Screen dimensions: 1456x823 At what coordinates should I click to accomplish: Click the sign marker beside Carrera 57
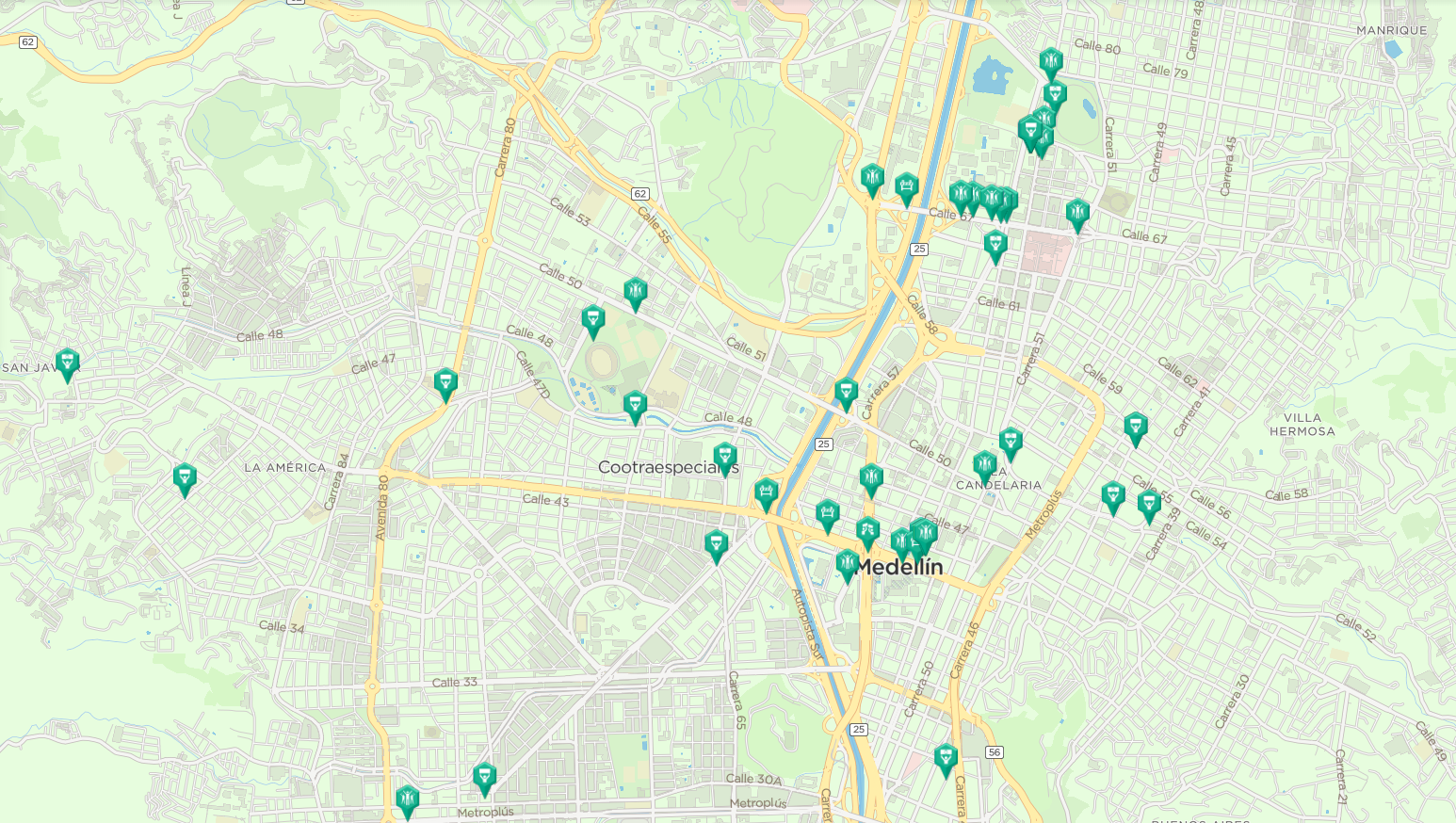(847, 394)
